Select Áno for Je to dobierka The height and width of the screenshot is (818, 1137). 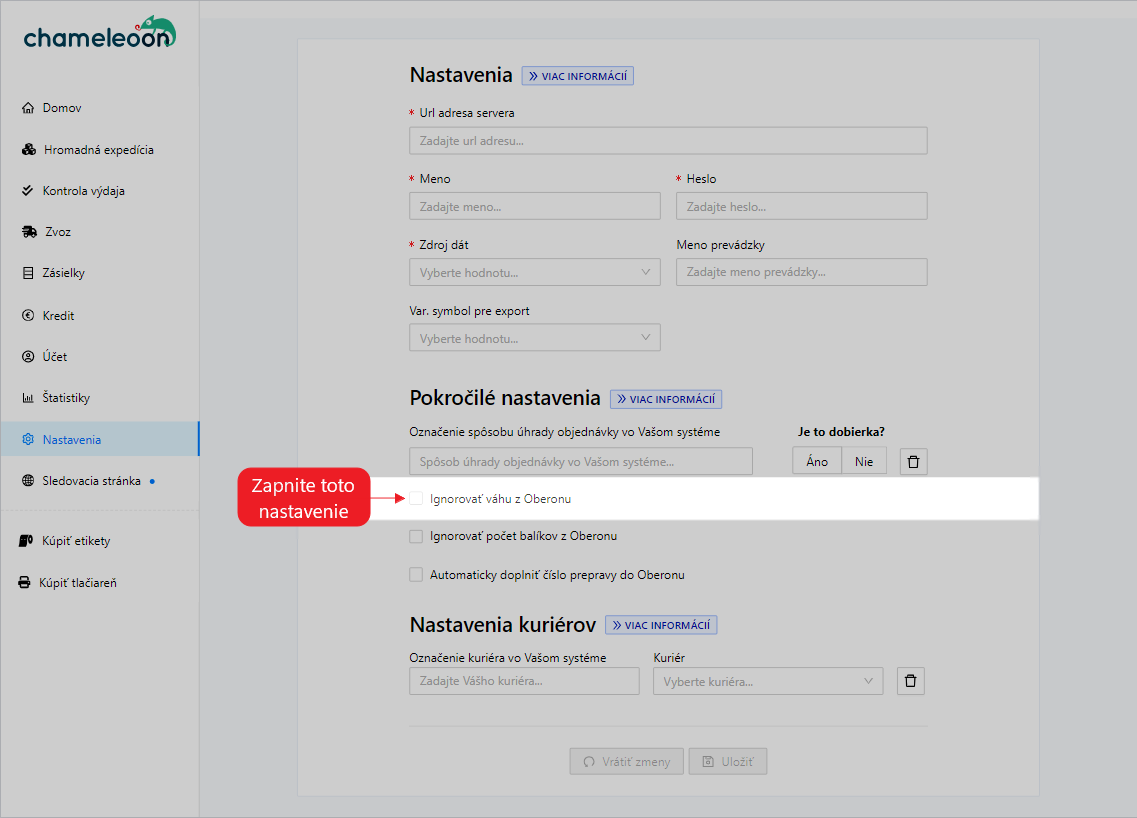pyautogui.click(x=817, y=461)
